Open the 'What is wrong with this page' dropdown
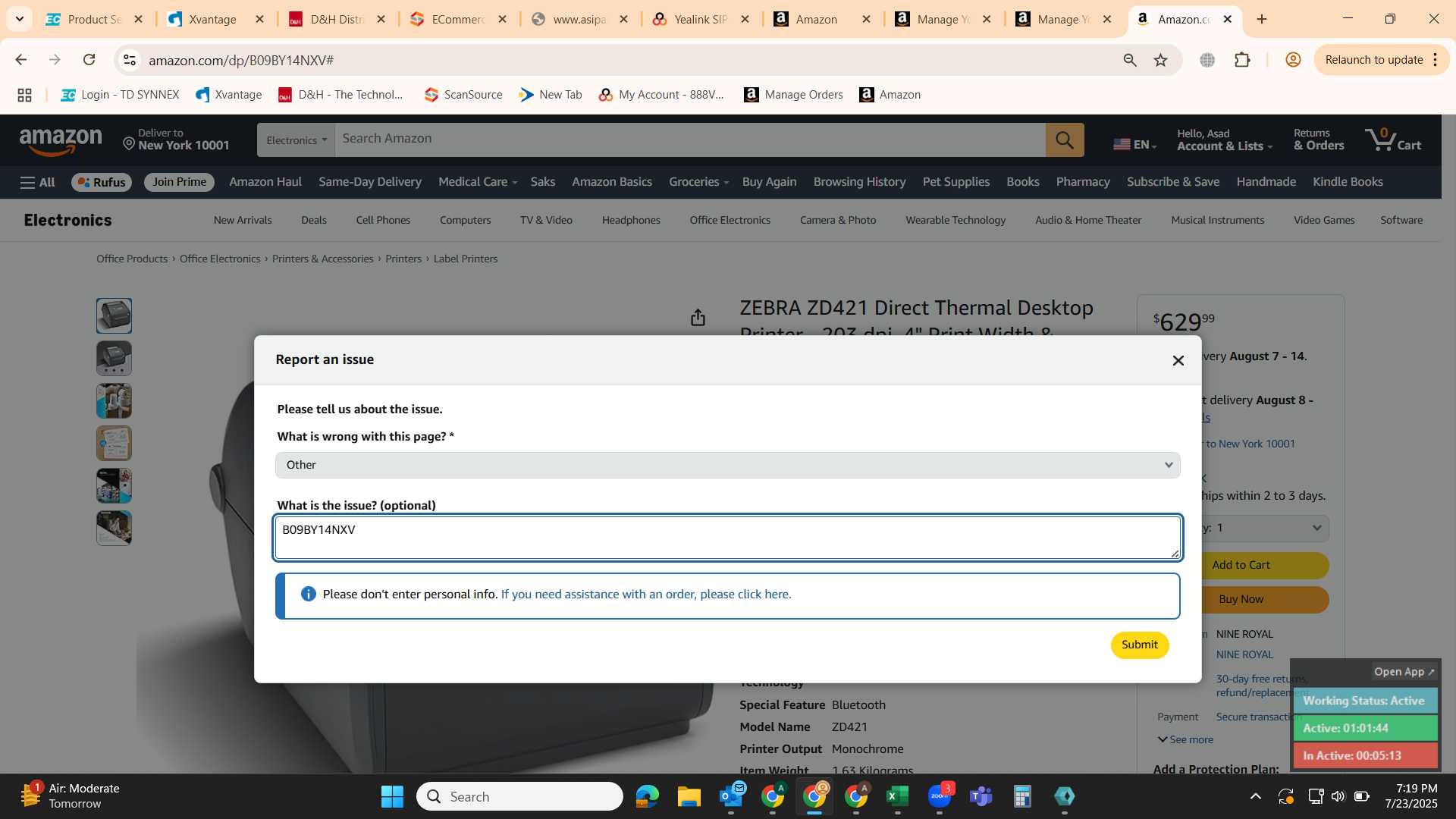 point(727,465)
